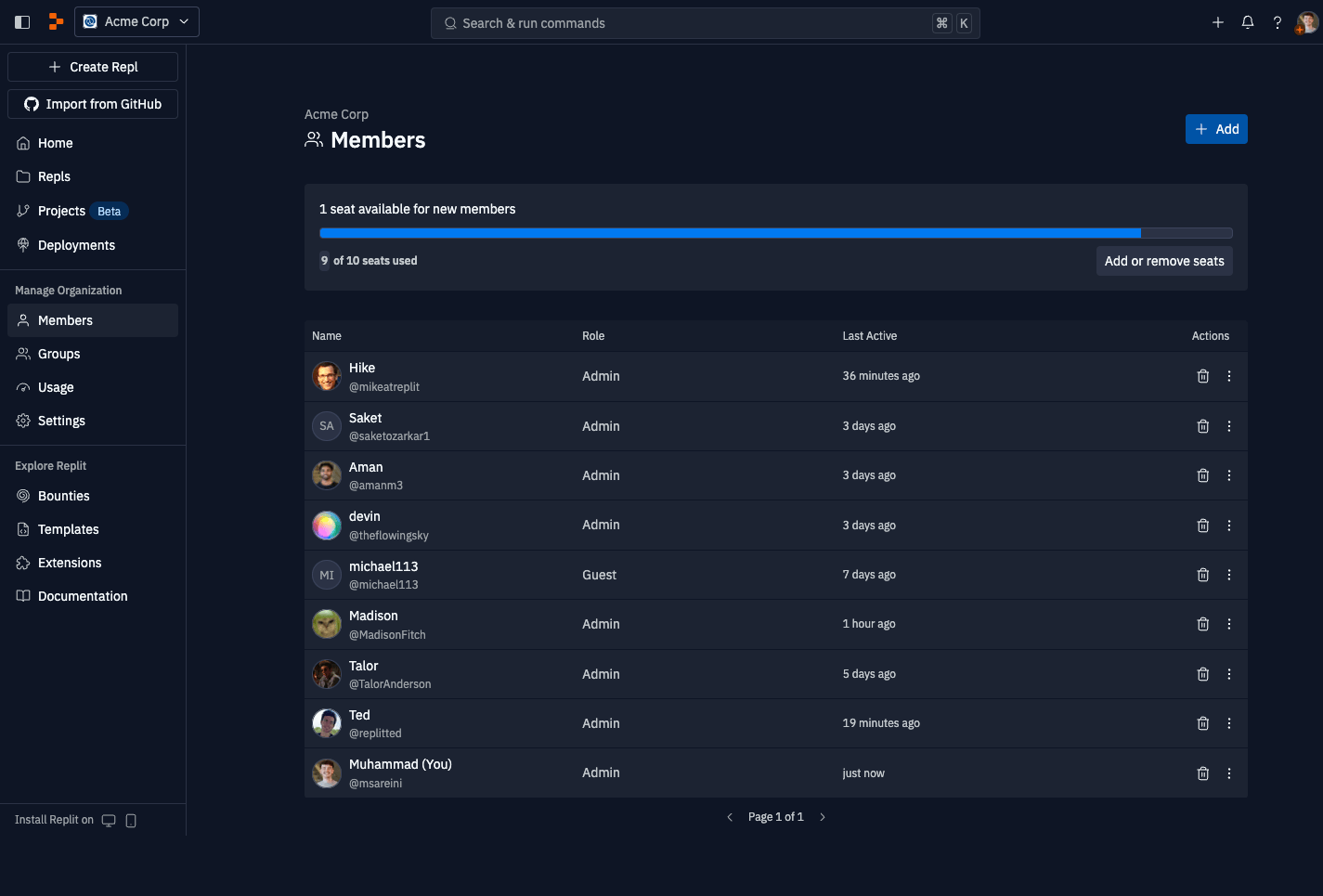
Task: Open more options for Ted
Action: point(1229,723)
